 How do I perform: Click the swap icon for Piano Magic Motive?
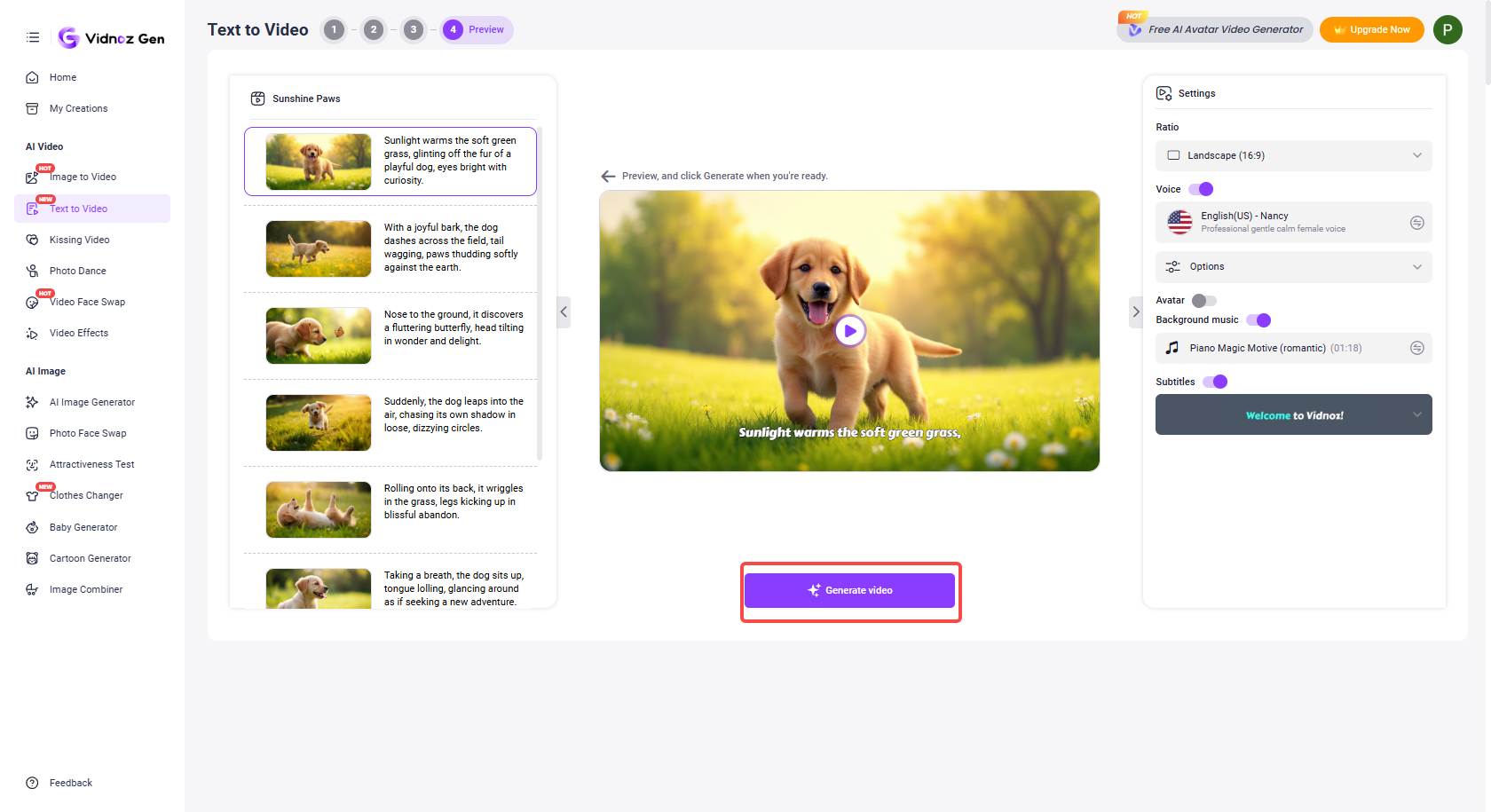[x=1417, y=348]
